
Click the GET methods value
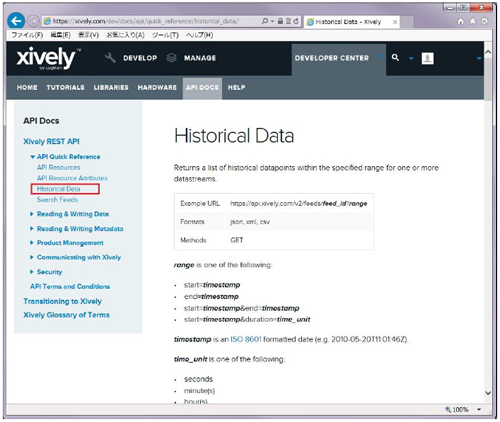(237, 240)
